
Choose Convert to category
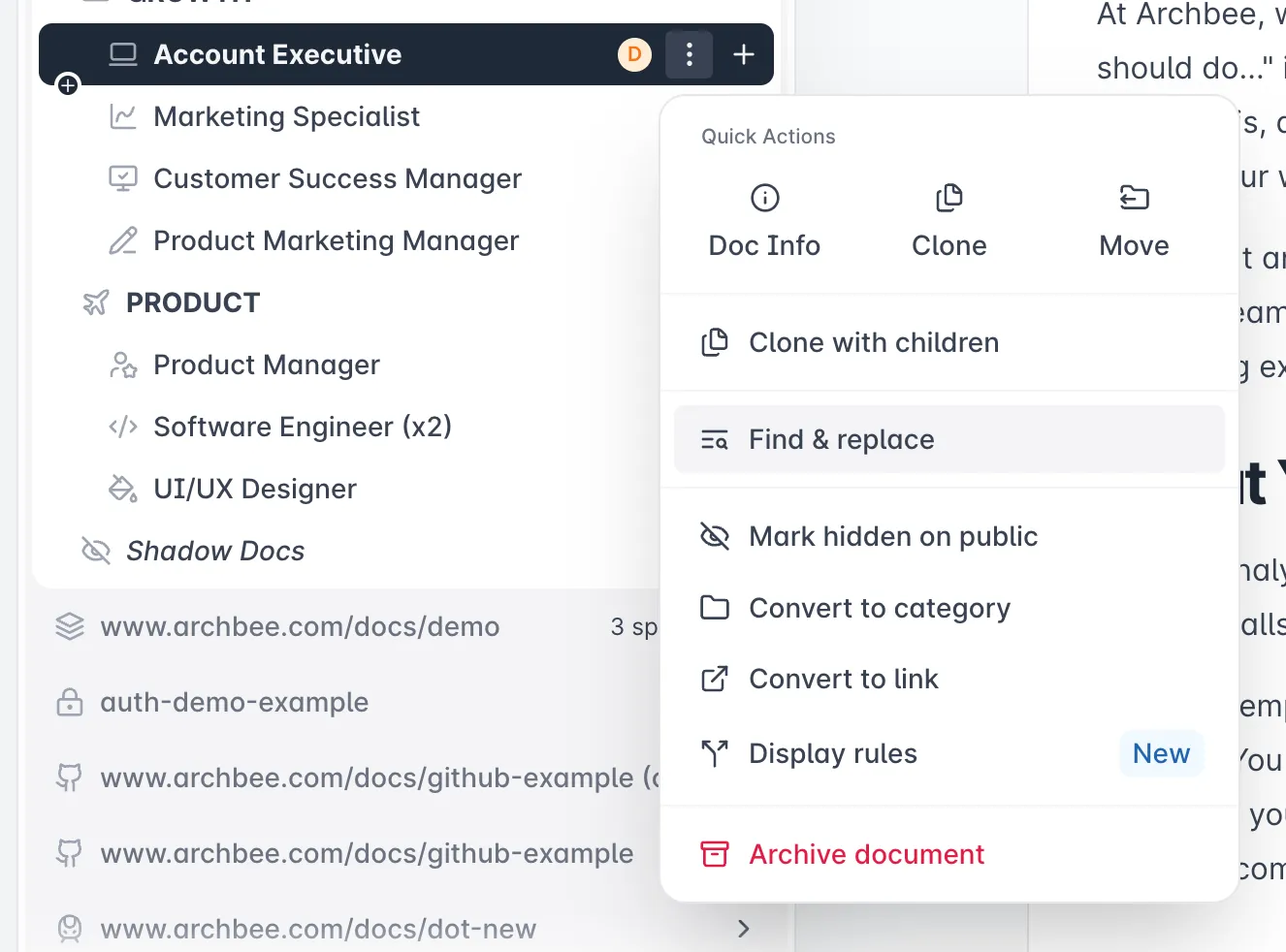(x=948, y=608)
